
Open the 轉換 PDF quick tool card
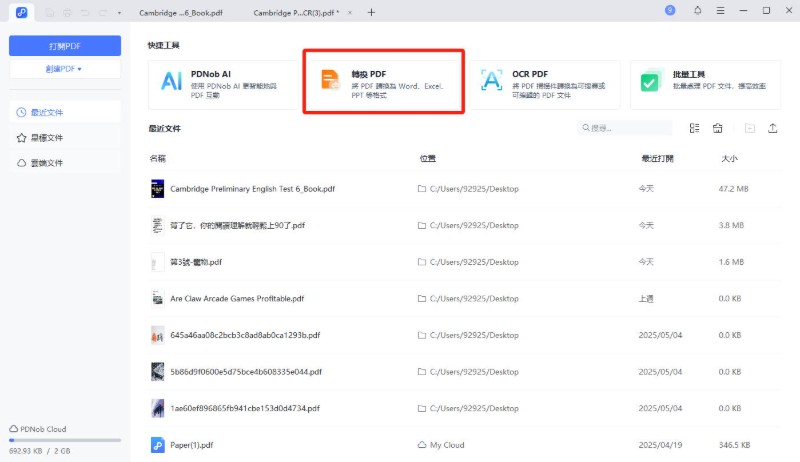click(384, 85)
